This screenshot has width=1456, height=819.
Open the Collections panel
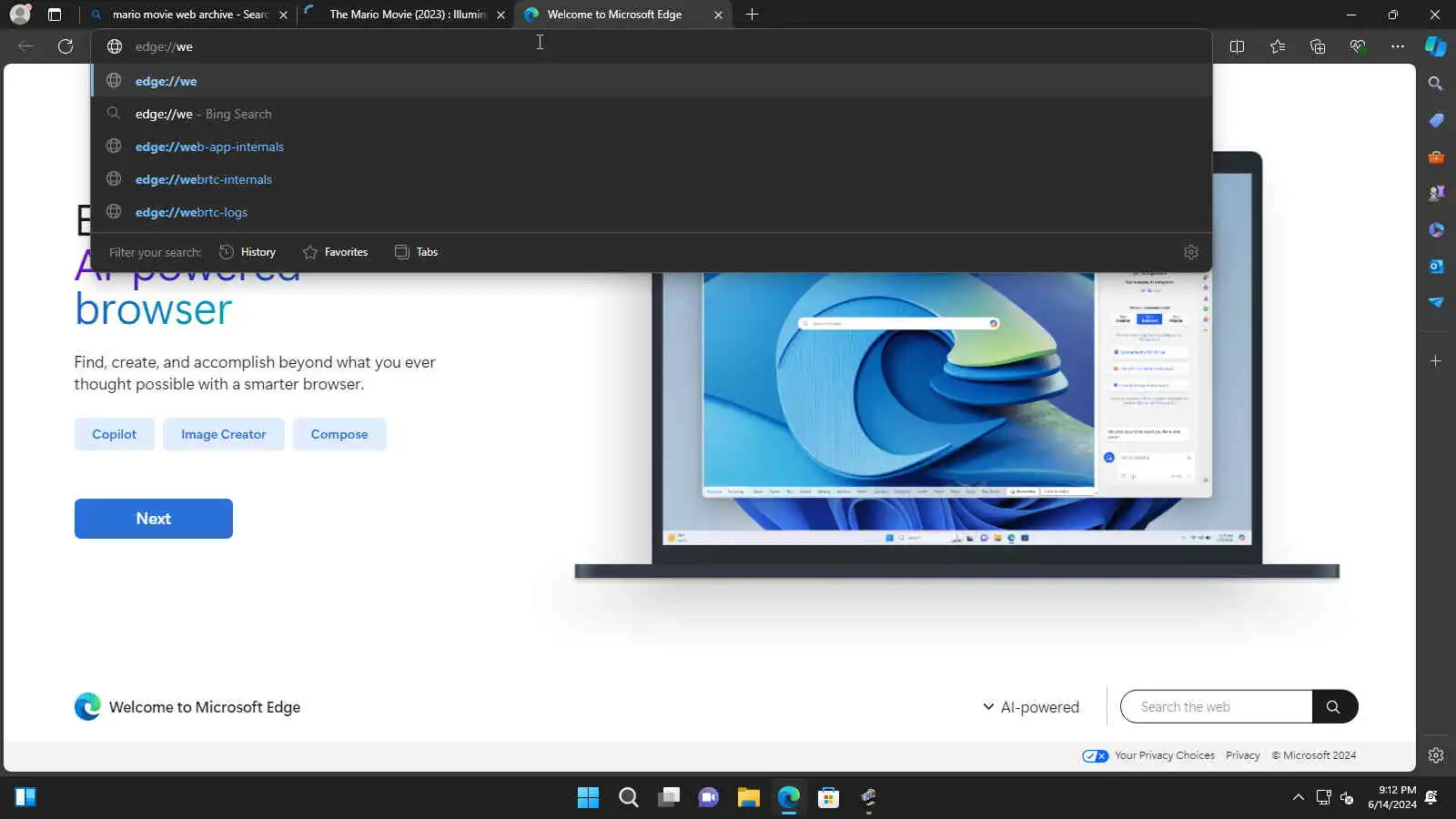pyautogui.click(x=1318, y=46)
